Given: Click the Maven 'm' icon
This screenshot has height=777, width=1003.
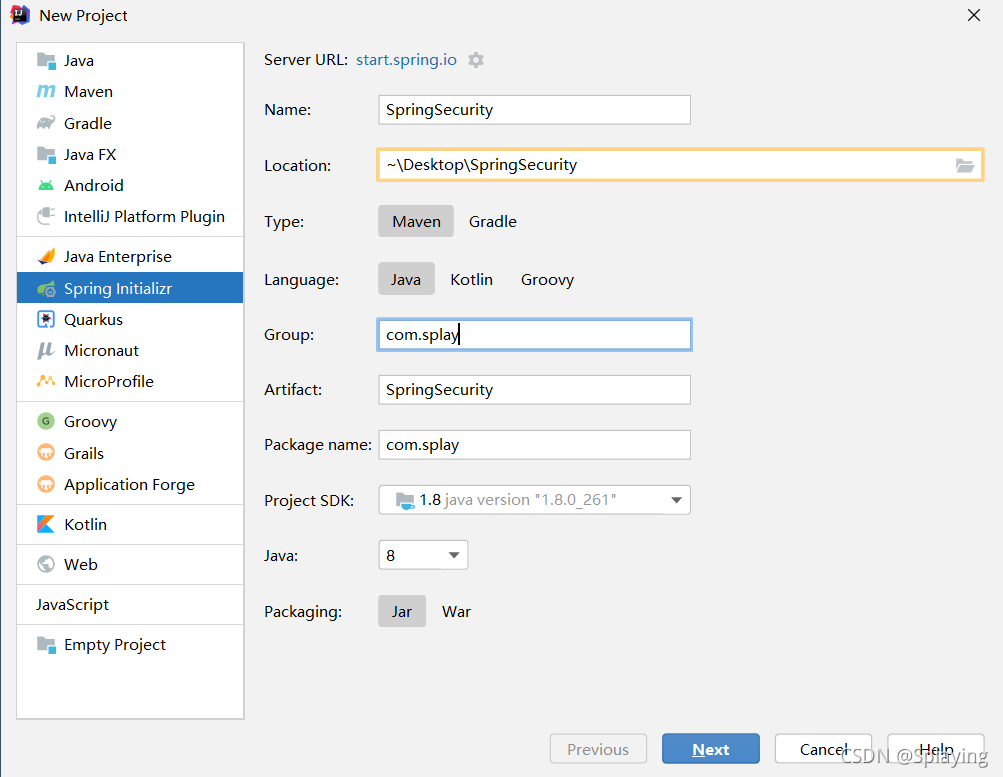Looking at the screenshot, I should [46, 91].
